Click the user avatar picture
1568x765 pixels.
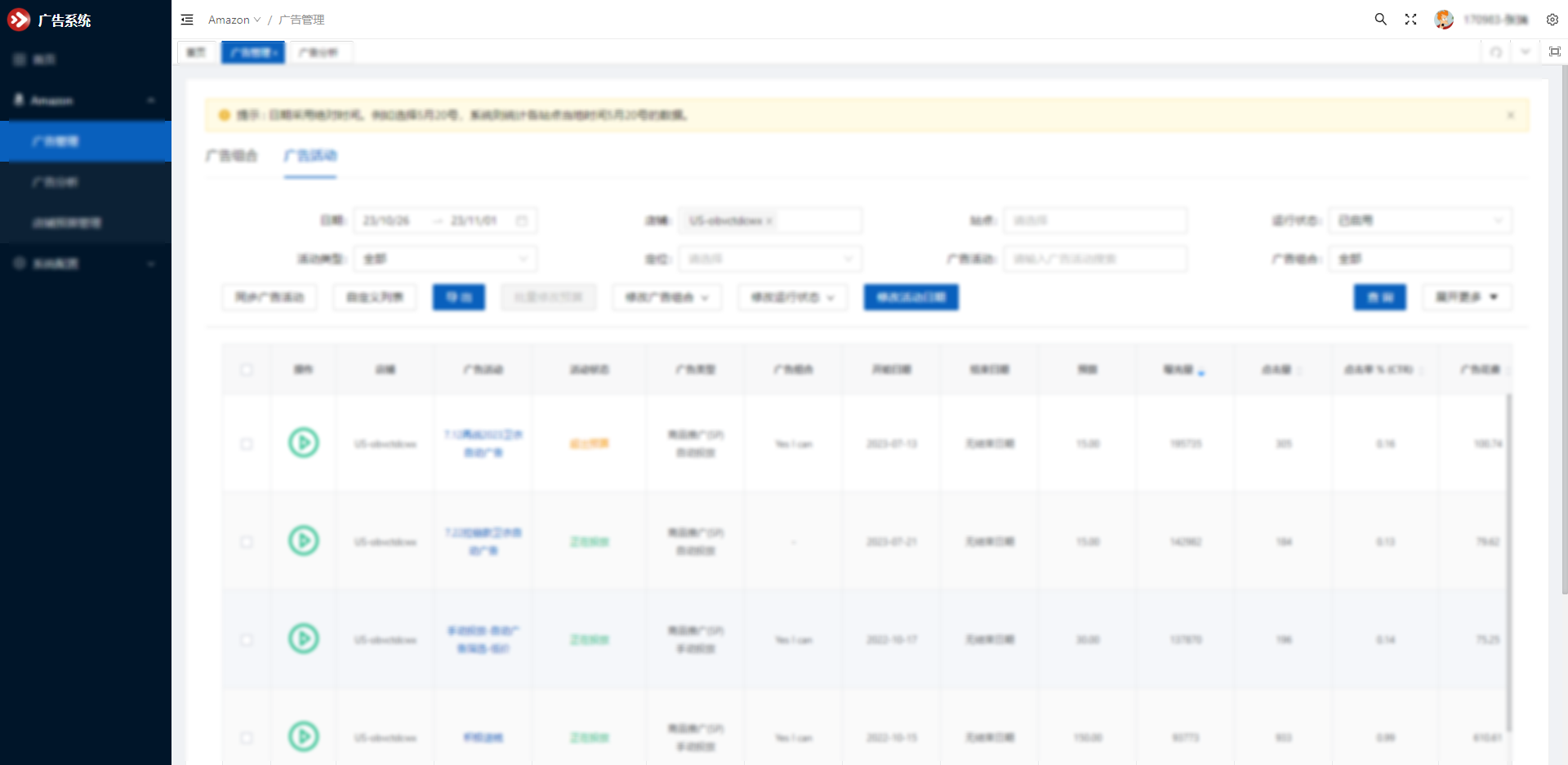(x=1444, y=20)
